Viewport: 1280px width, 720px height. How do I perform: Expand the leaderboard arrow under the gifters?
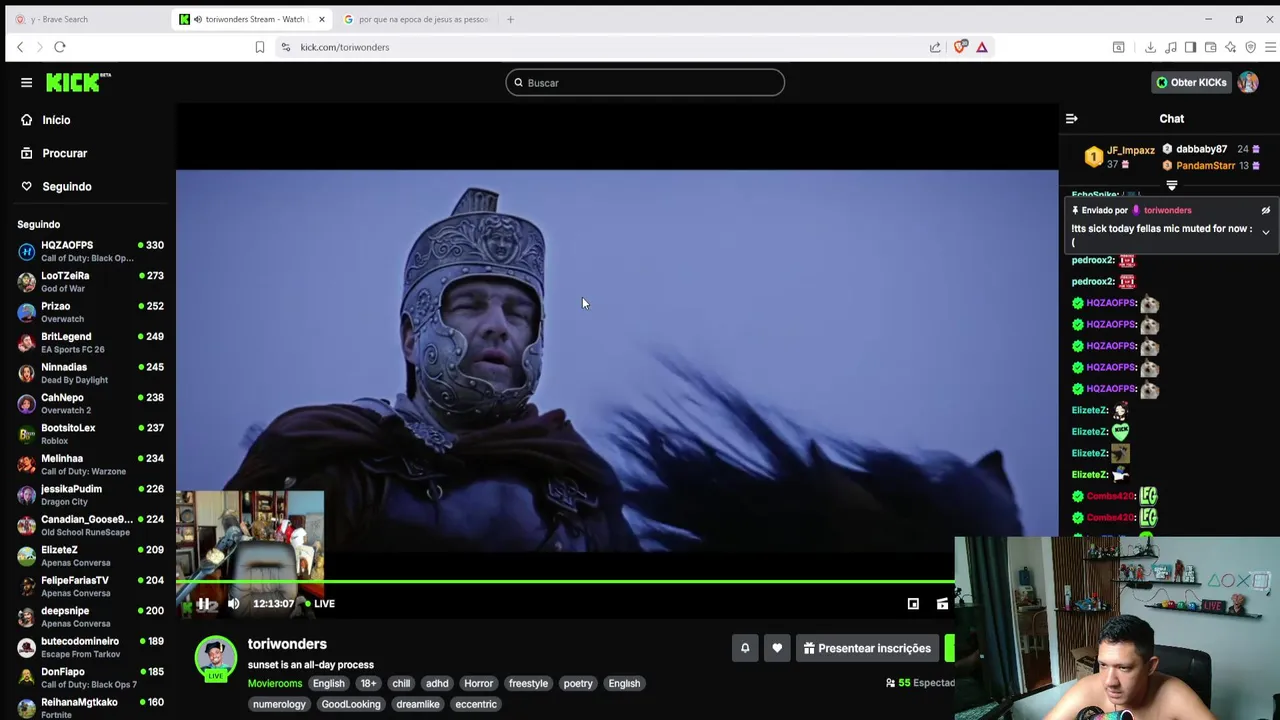click(x=1172, y=185)
